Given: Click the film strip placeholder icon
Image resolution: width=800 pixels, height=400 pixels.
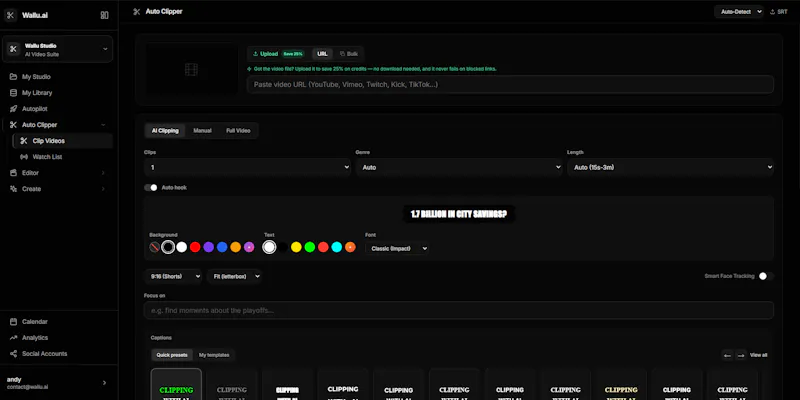Looking at the screenshot, I should pos(191,69).
